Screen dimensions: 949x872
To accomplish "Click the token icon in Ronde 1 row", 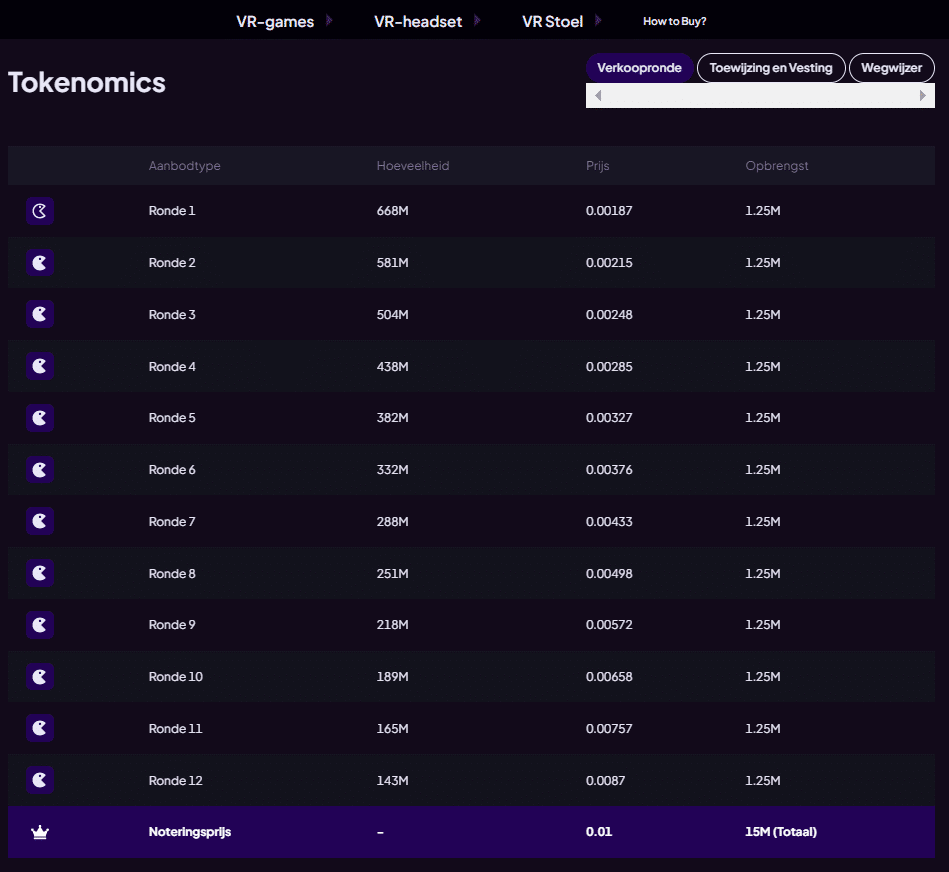I will tap(39, 211).
